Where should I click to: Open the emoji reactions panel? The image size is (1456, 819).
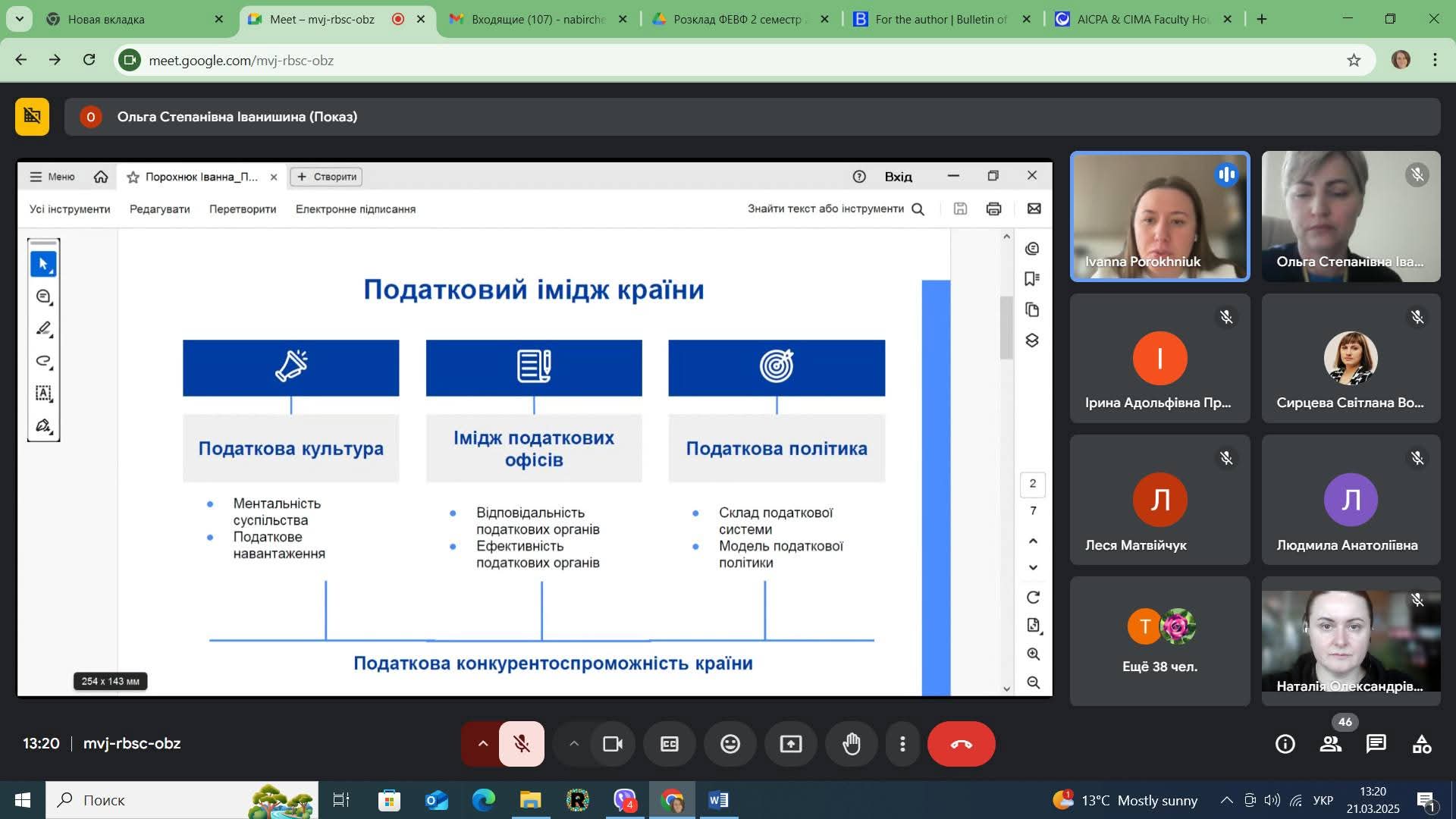[x=730, y=744]
